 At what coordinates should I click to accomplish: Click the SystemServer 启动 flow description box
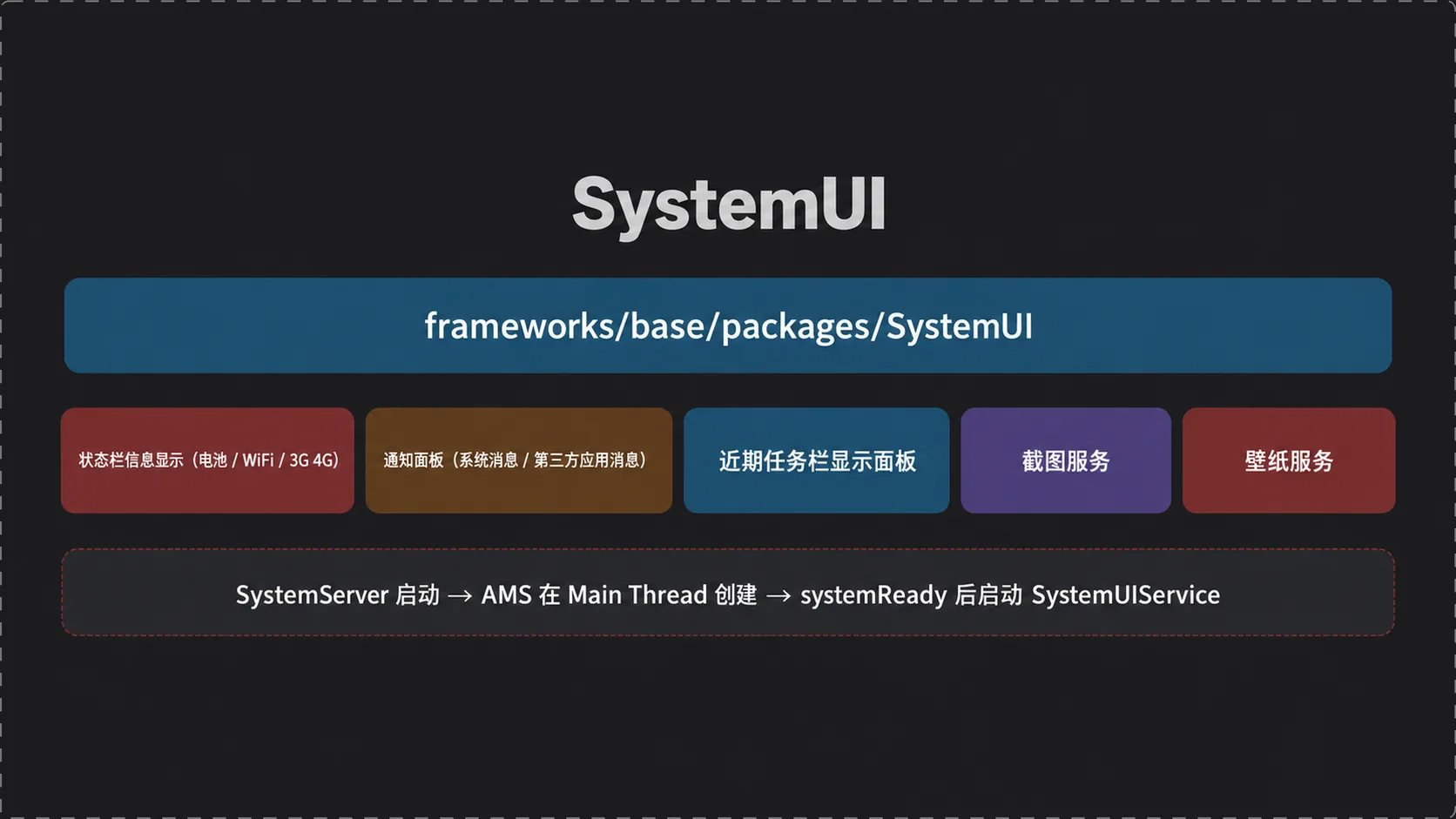click(x=728, y=593)
